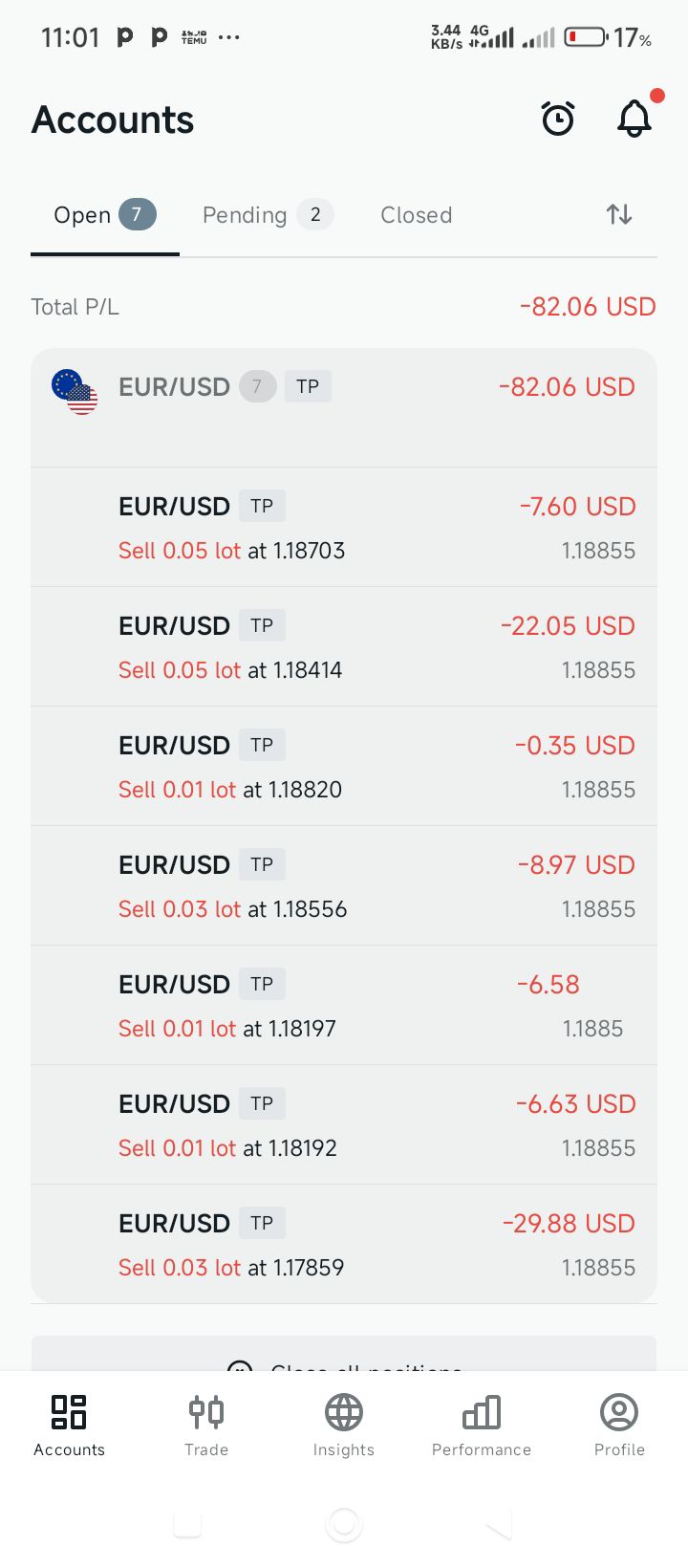Image resolution: width=688 pixels, height=1568 pixels.
Task: Open the Sell 0.03 lot at 1.17859 position
Action: point(344,1245)
